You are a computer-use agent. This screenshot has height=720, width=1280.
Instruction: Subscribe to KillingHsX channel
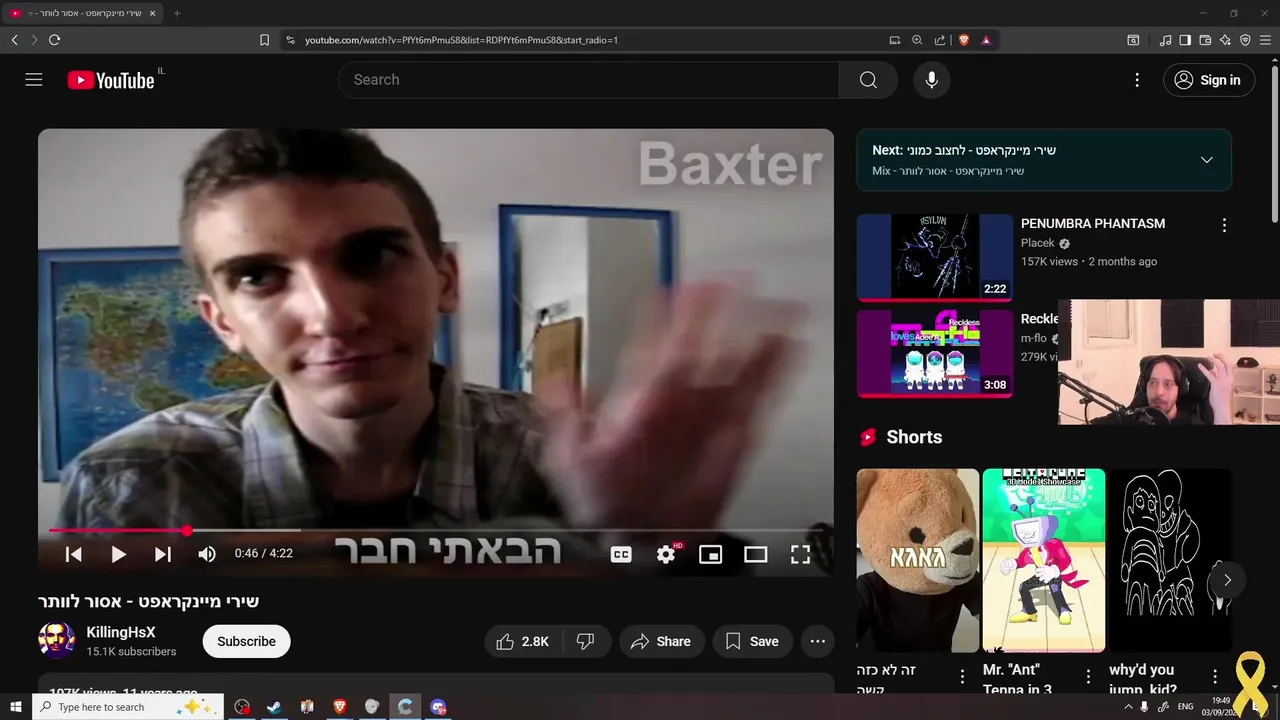(246, 642)
